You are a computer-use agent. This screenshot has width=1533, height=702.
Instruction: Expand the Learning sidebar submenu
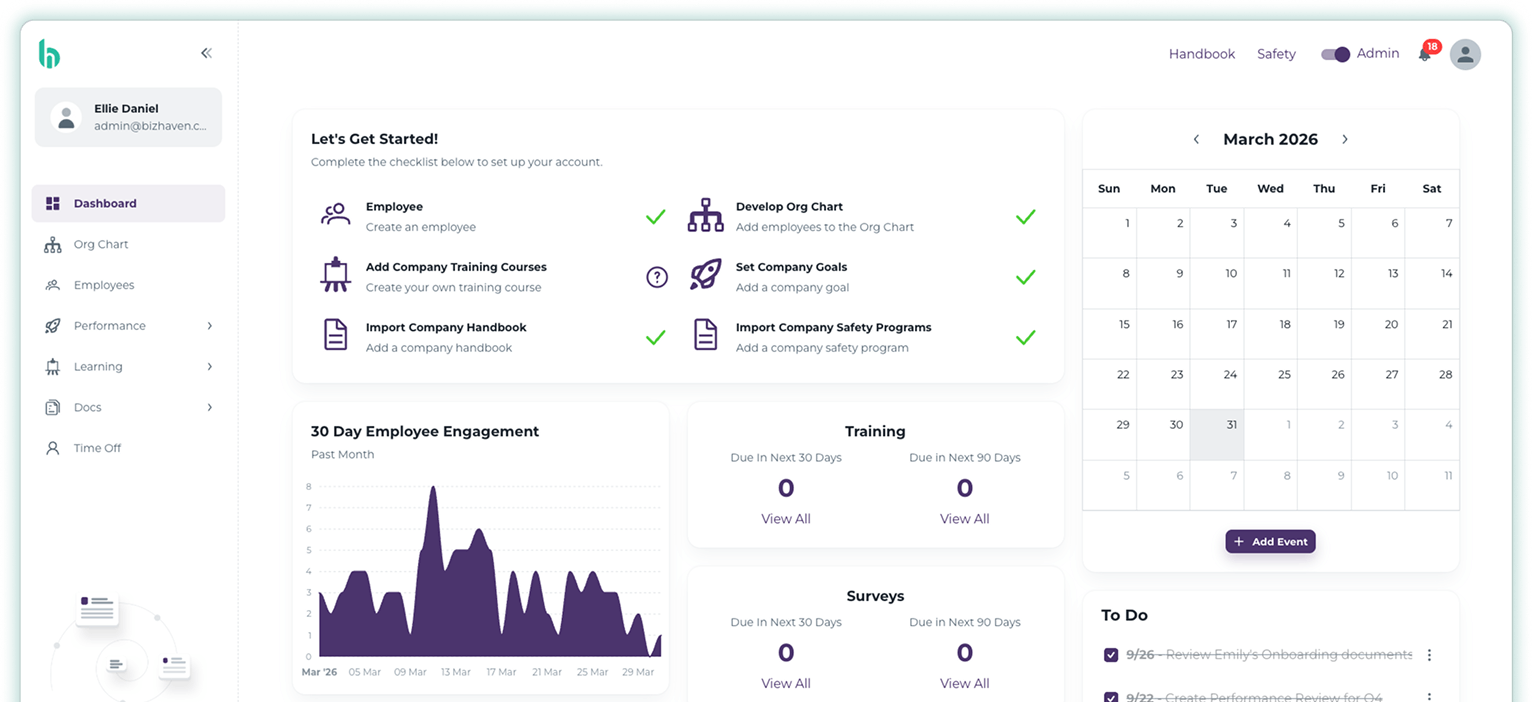[209, 367]
